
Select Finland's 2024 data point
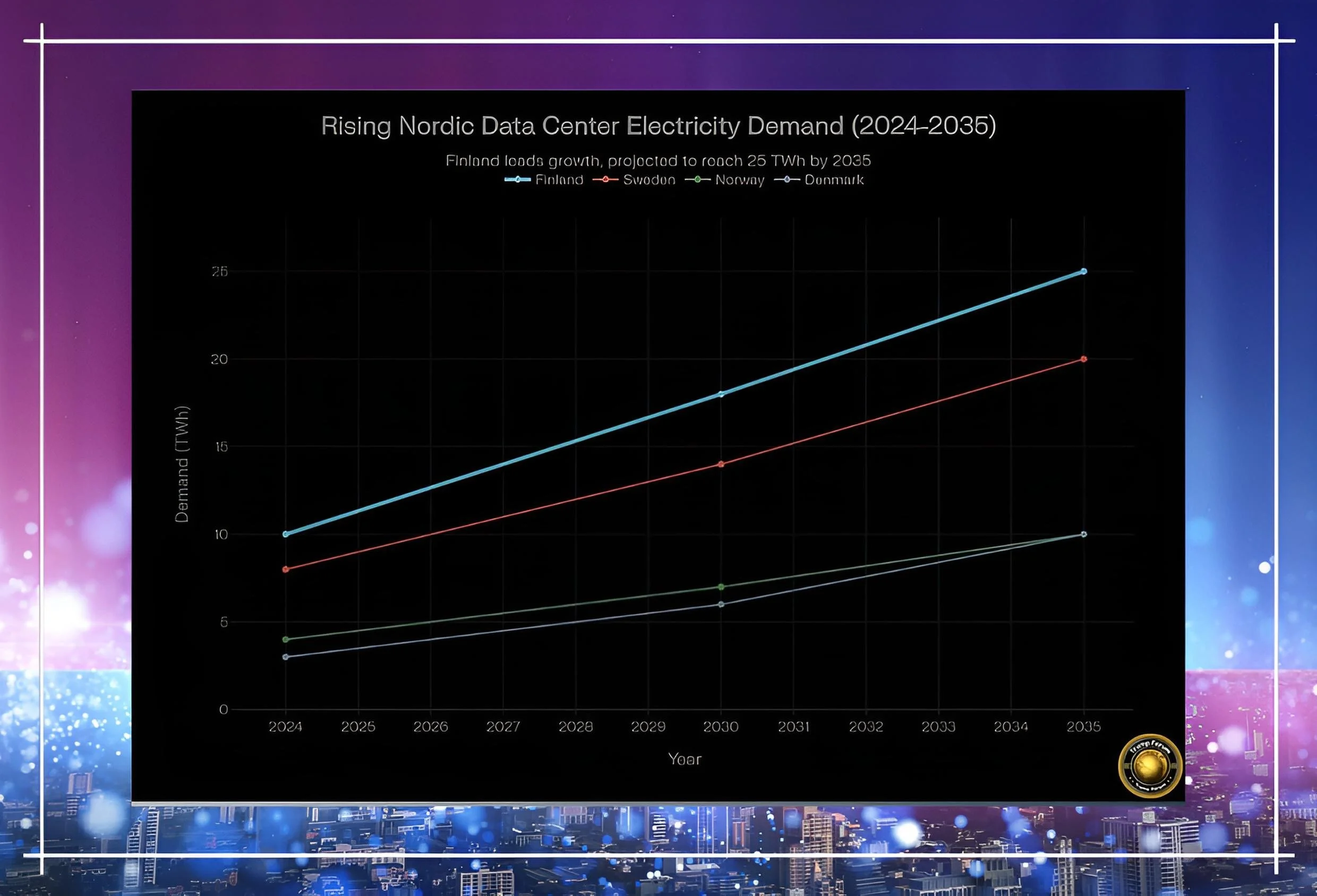(286, 534)
